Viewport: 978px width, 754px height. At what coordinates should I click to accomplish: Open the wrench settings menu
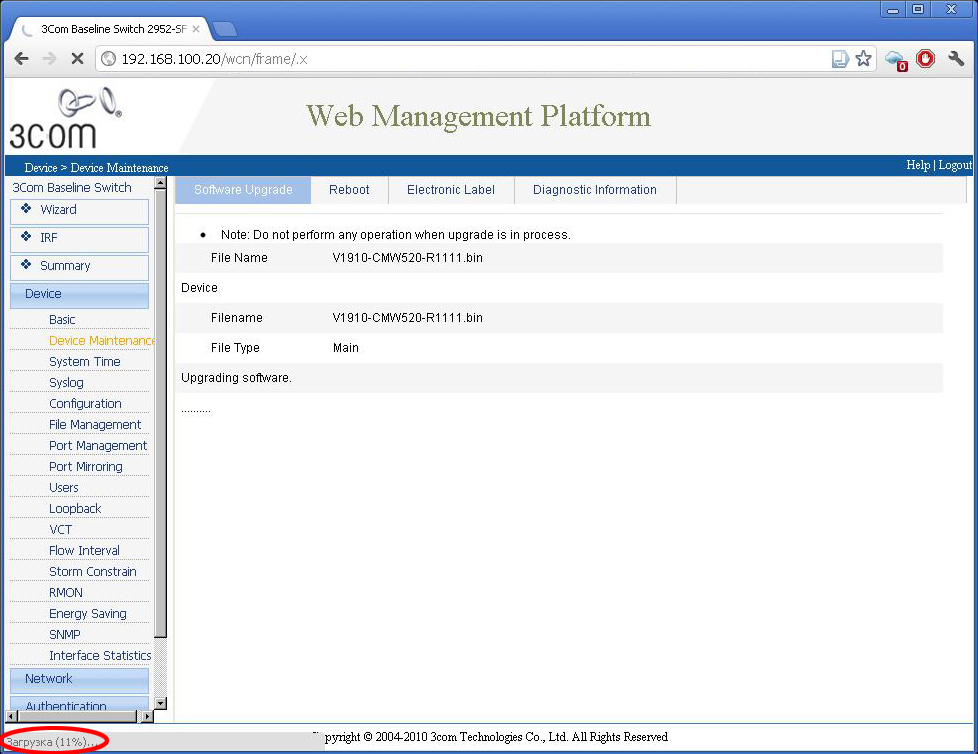click(x=956, y=59)
